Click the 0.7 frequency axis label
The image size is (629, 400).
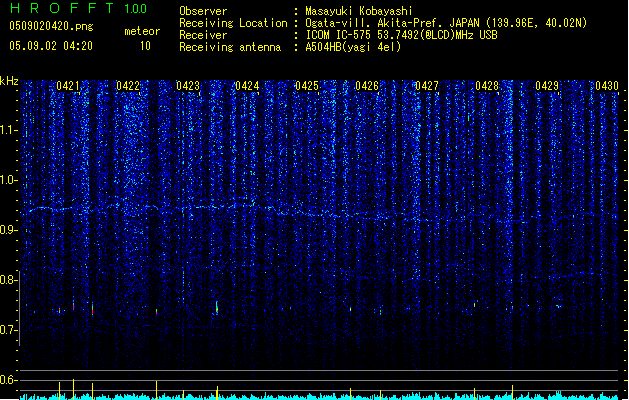[x=9, y=330]
